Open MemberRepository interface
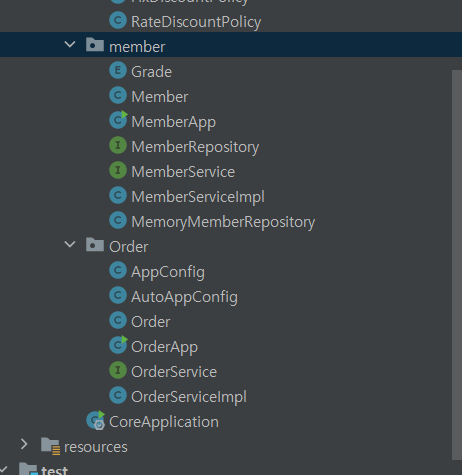Image resolution: width=462 pixels, height=475 pixels. click(195, 147)
